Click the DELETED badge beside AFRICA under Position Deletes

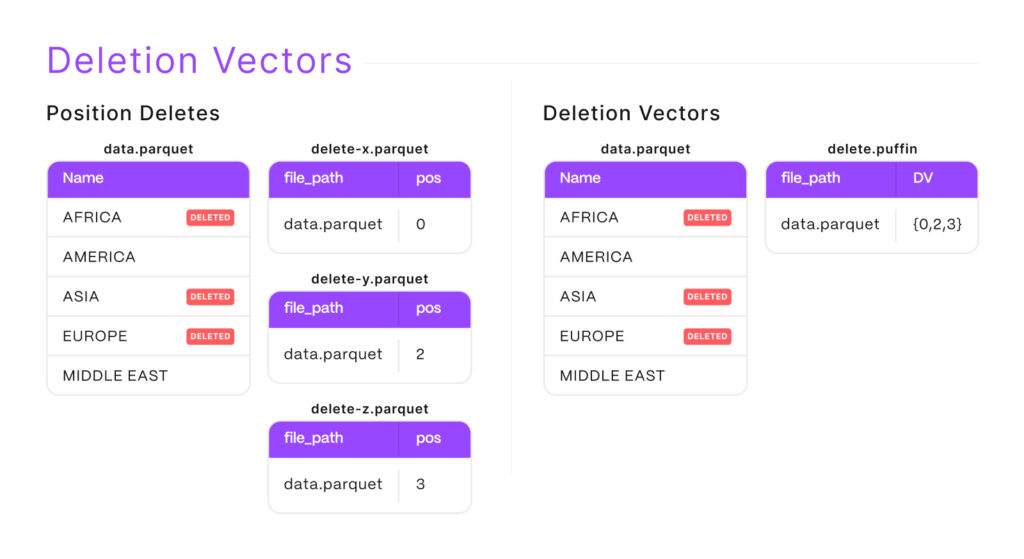point(210,217)
